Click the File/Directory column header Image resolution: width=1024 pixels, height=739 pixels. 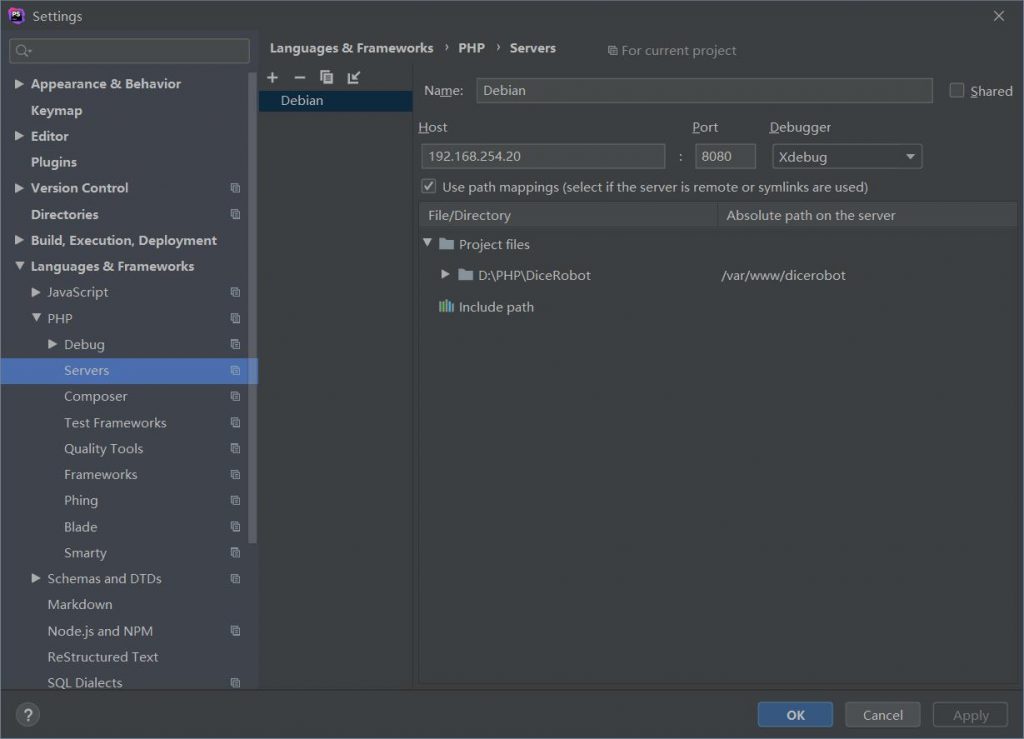pos(568,215)
